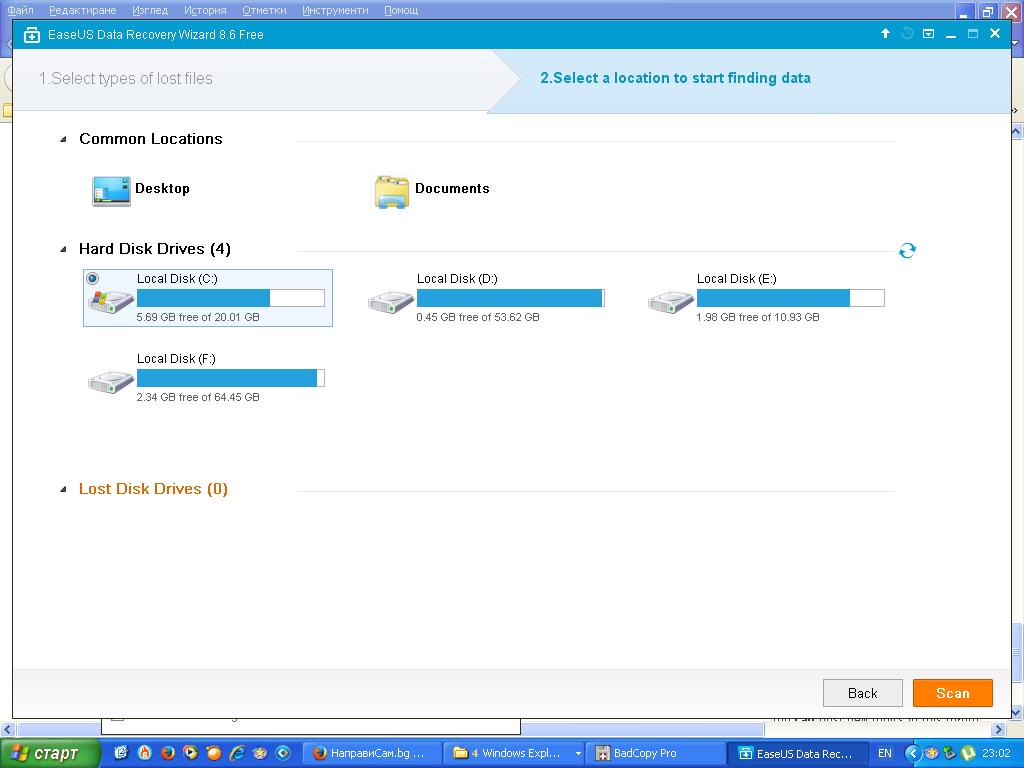Click the star quick launch icon

click(x=259, y=753)
